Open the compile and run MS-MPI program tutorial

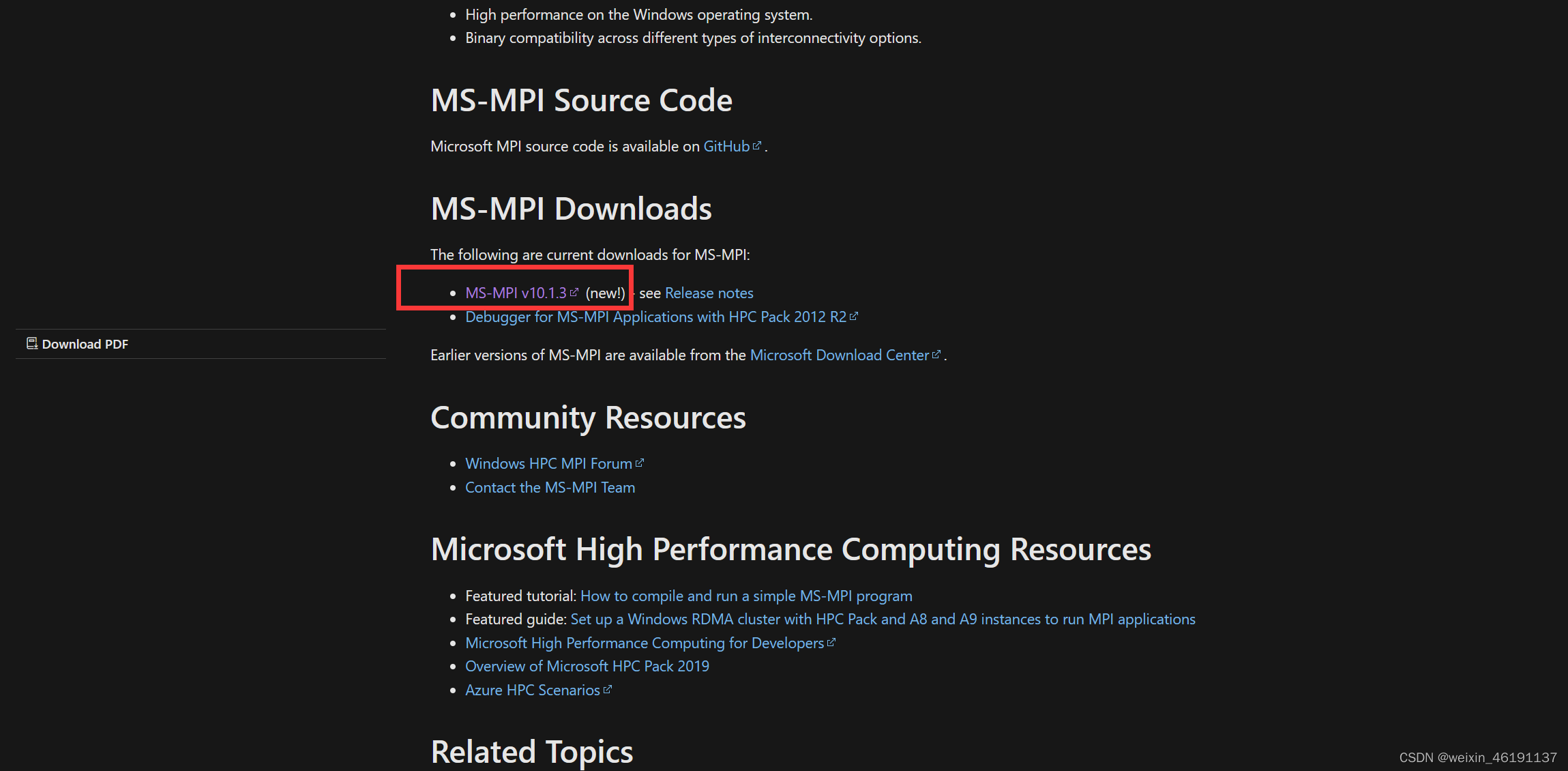click(746, 596)
